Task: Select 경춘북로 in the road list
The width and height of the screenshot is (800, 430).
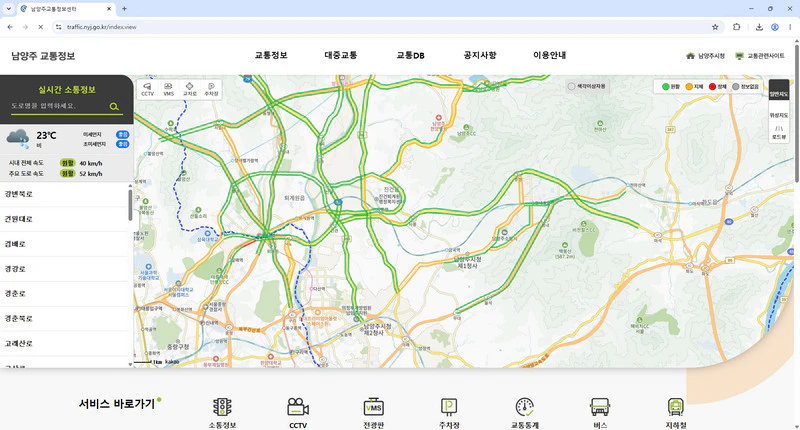Action: point(64,318)
